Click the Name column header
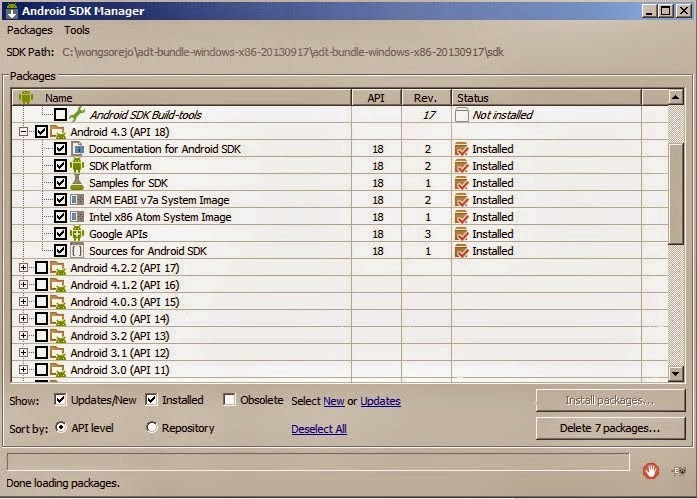Viewport: 697px width, 499px height. (181, 97)
